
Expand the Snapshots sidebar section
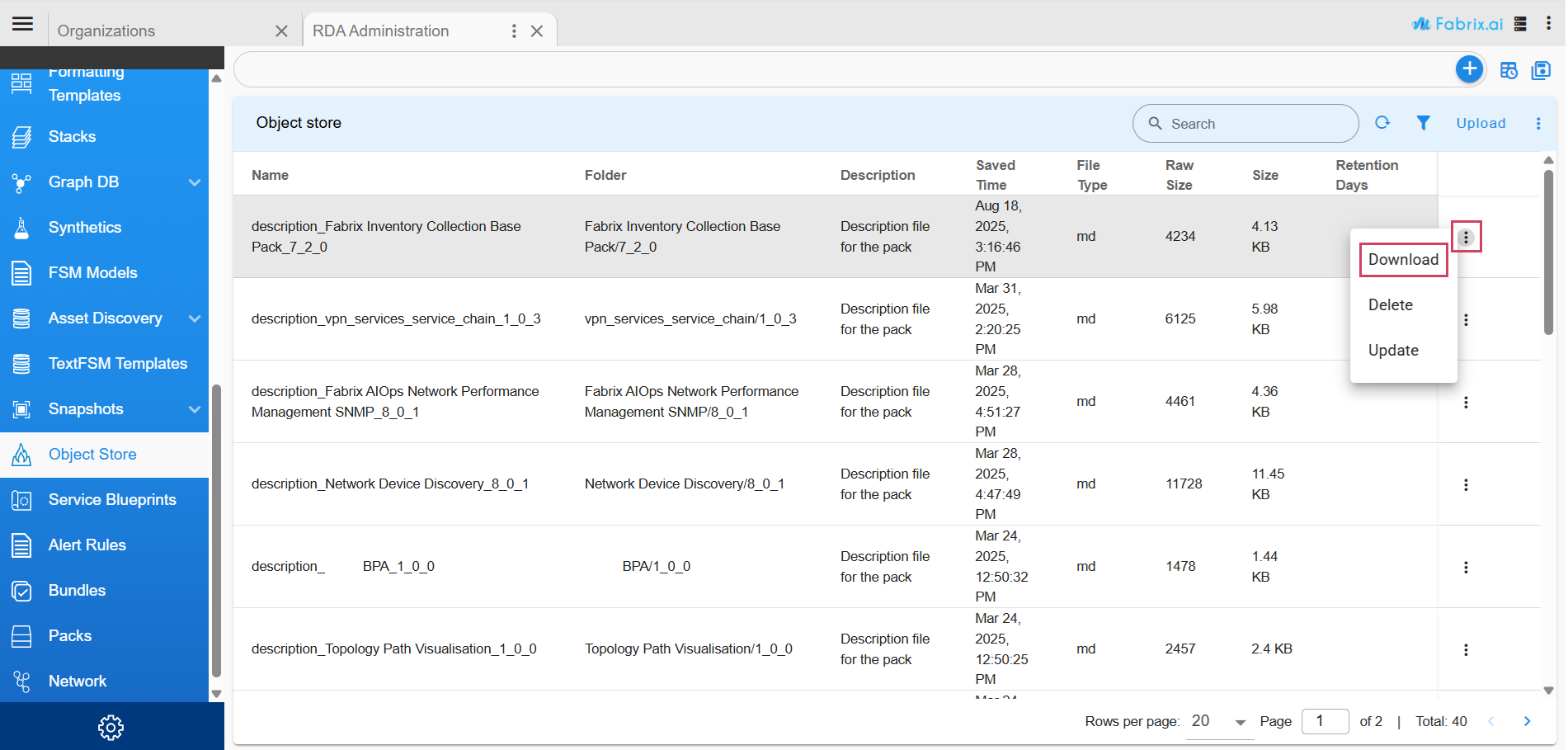coord(195,409)
